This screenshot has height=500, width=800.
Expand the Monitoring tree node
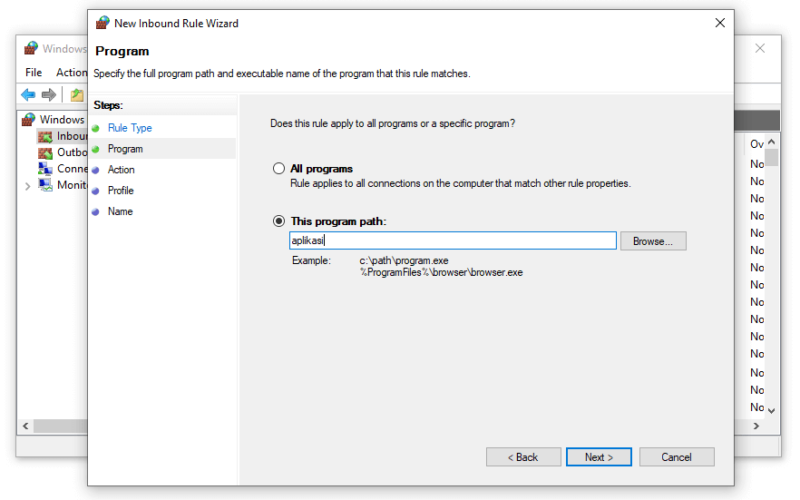(x=28, y=186)
